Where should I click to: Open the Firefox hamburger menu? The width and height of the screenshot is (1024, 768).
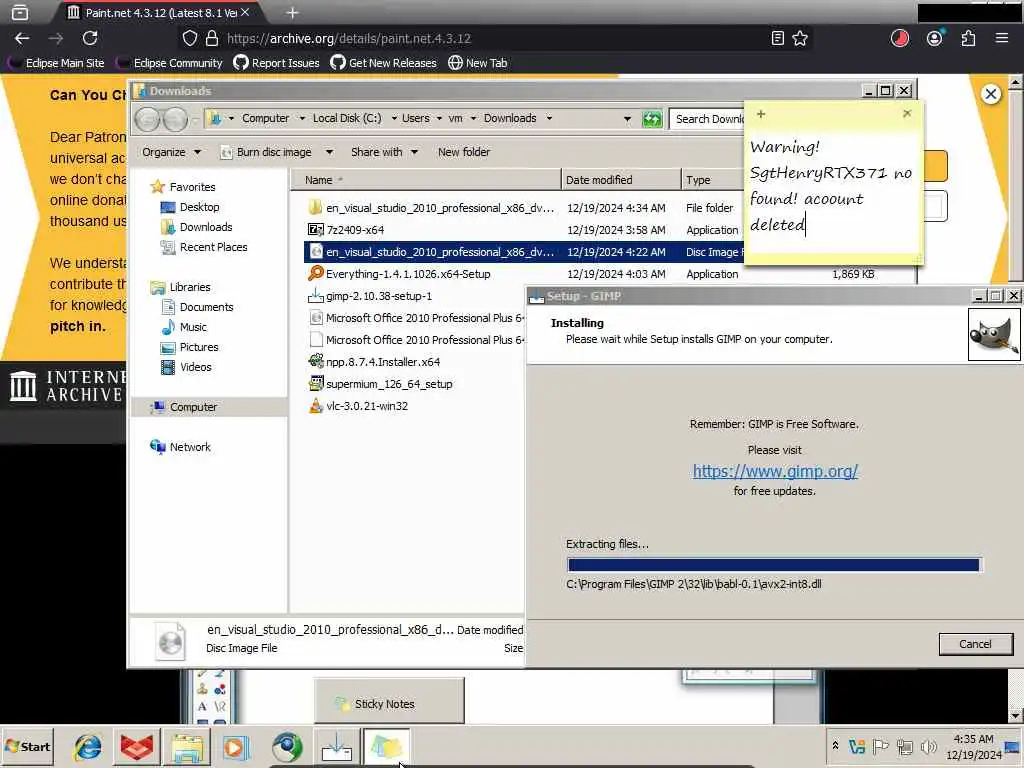pyautogui.click(x=1002, y=39)
